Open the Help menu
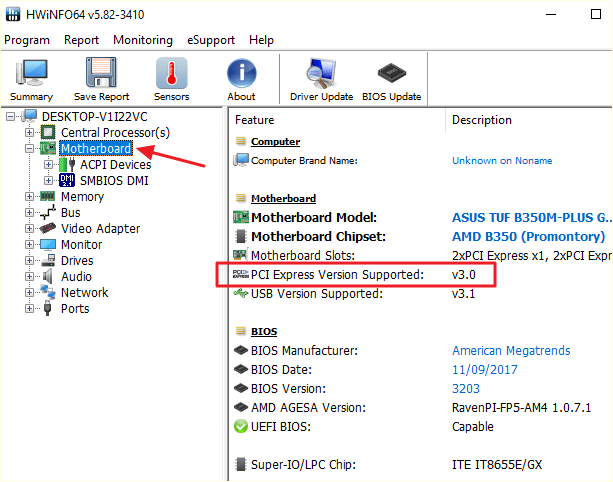The image size is (613, 482). [261, 40]
